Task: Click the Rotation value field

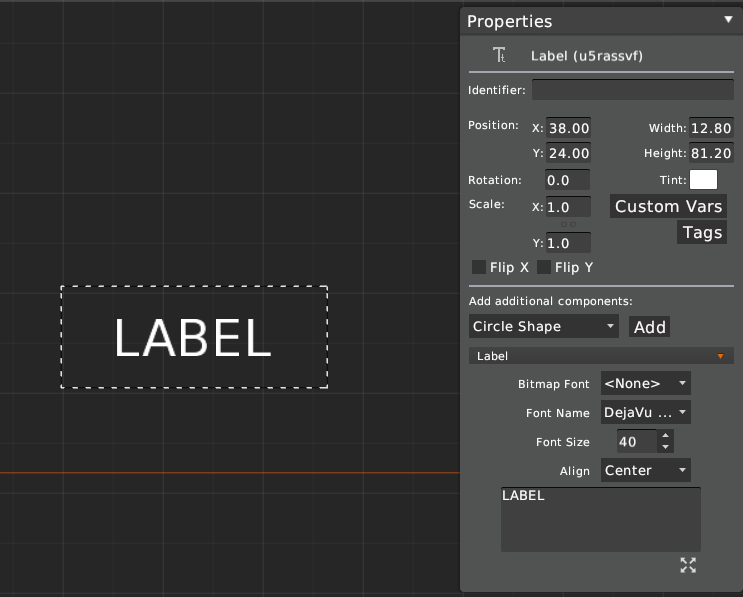Action: [567, 180]
